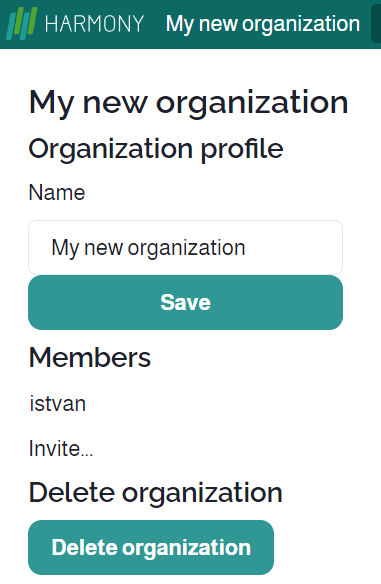Click the Members section heading
The height and width of the screenshot is (584, 381).
coord(90,358)
